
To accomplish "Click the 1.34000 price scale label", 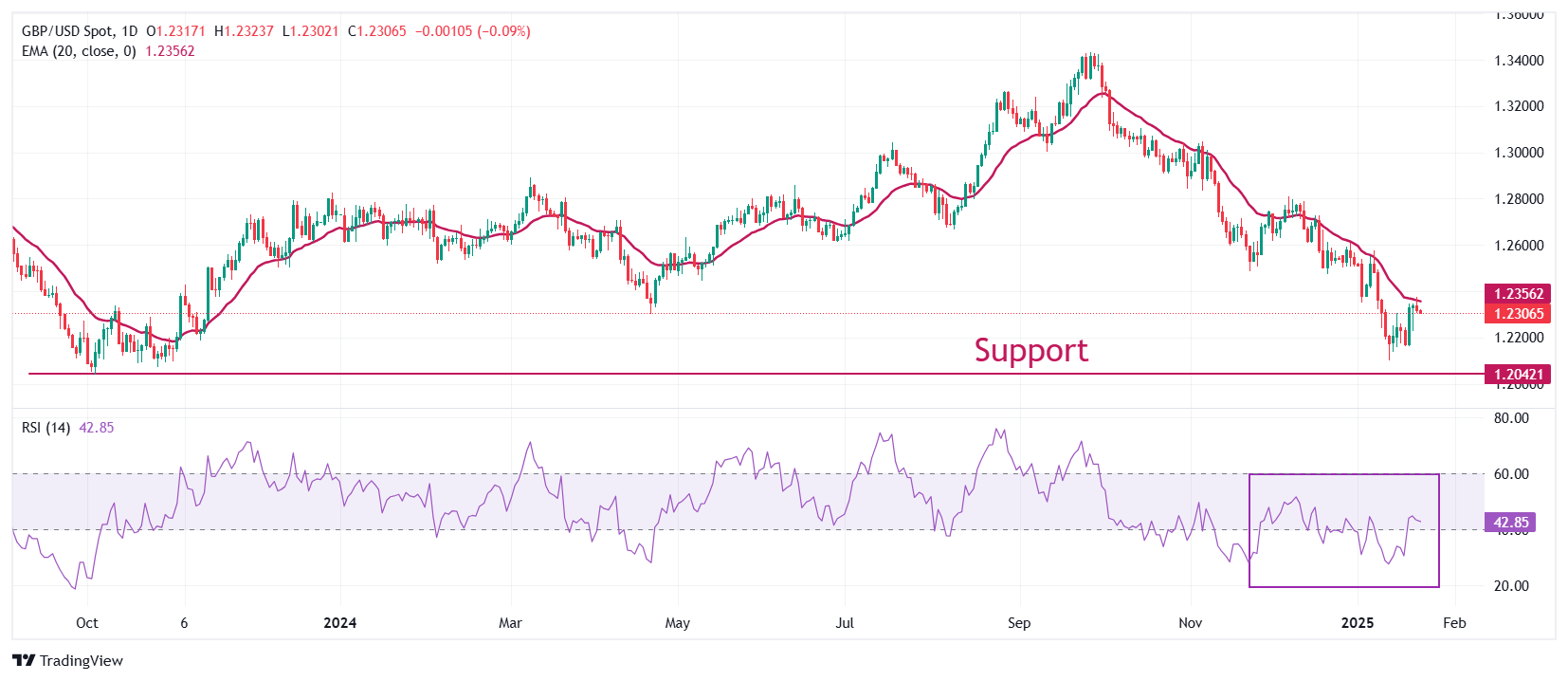I will [1519, 61].
